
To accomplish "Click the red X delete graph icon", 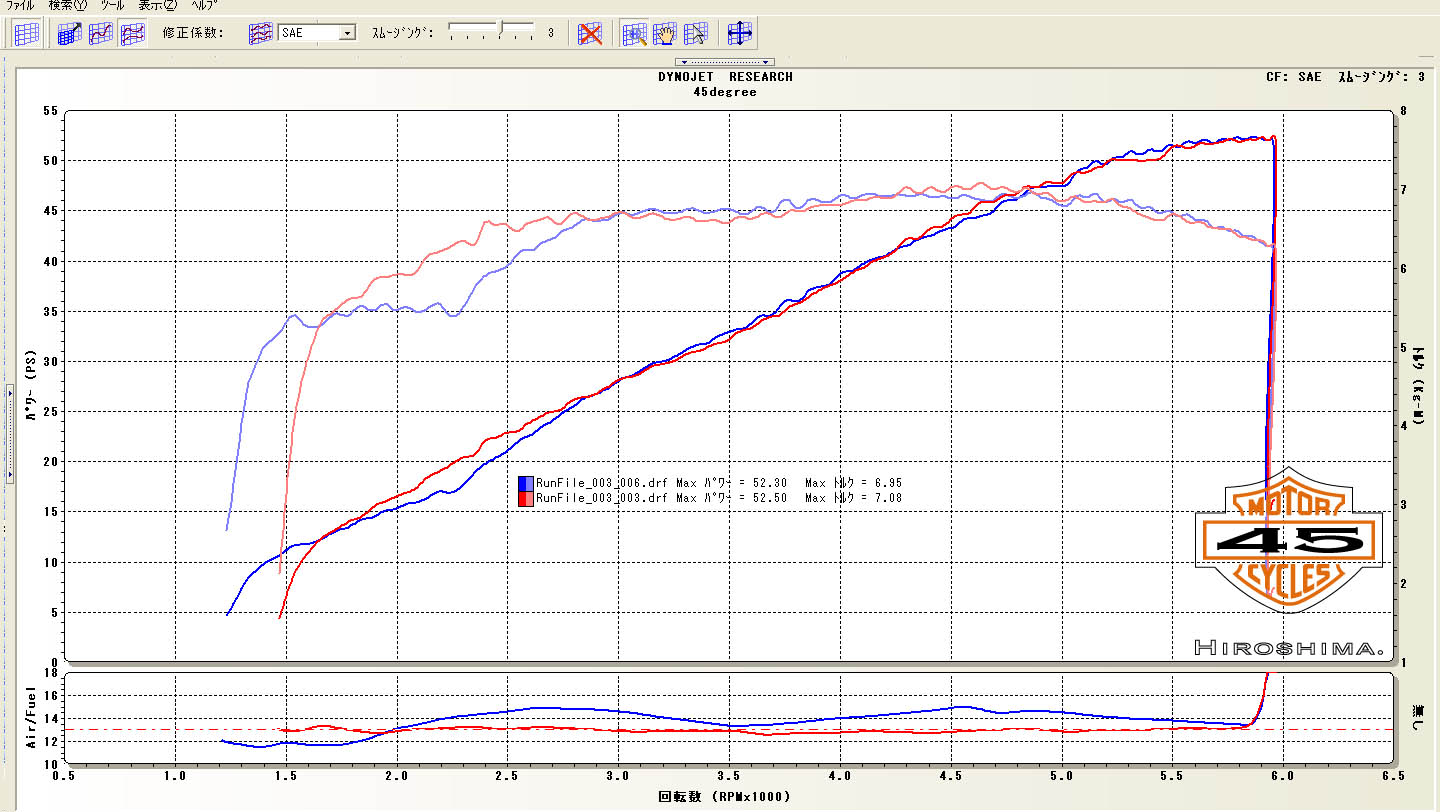I will pos(591,33).
